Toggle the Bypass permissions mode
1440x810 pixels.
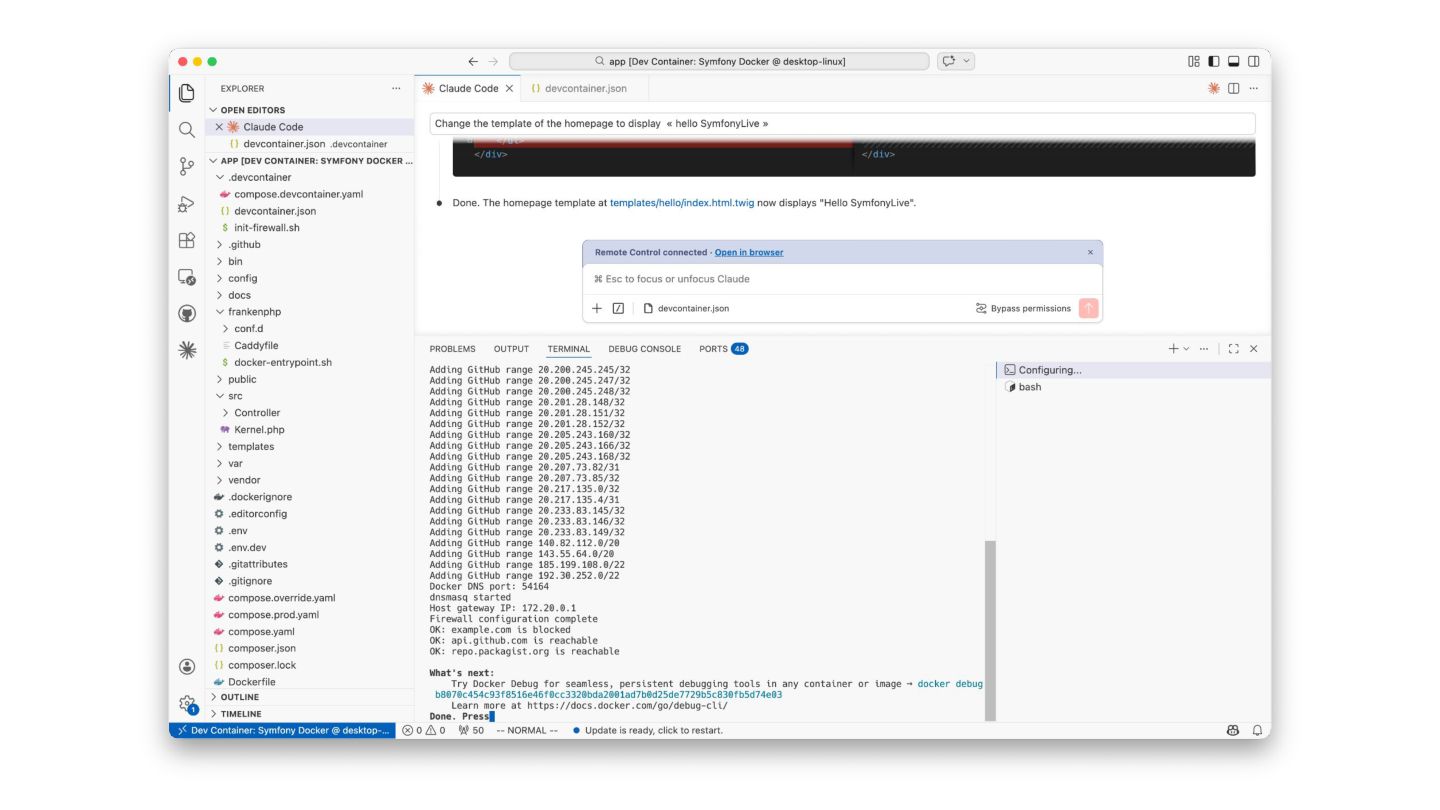[1023, 308]
